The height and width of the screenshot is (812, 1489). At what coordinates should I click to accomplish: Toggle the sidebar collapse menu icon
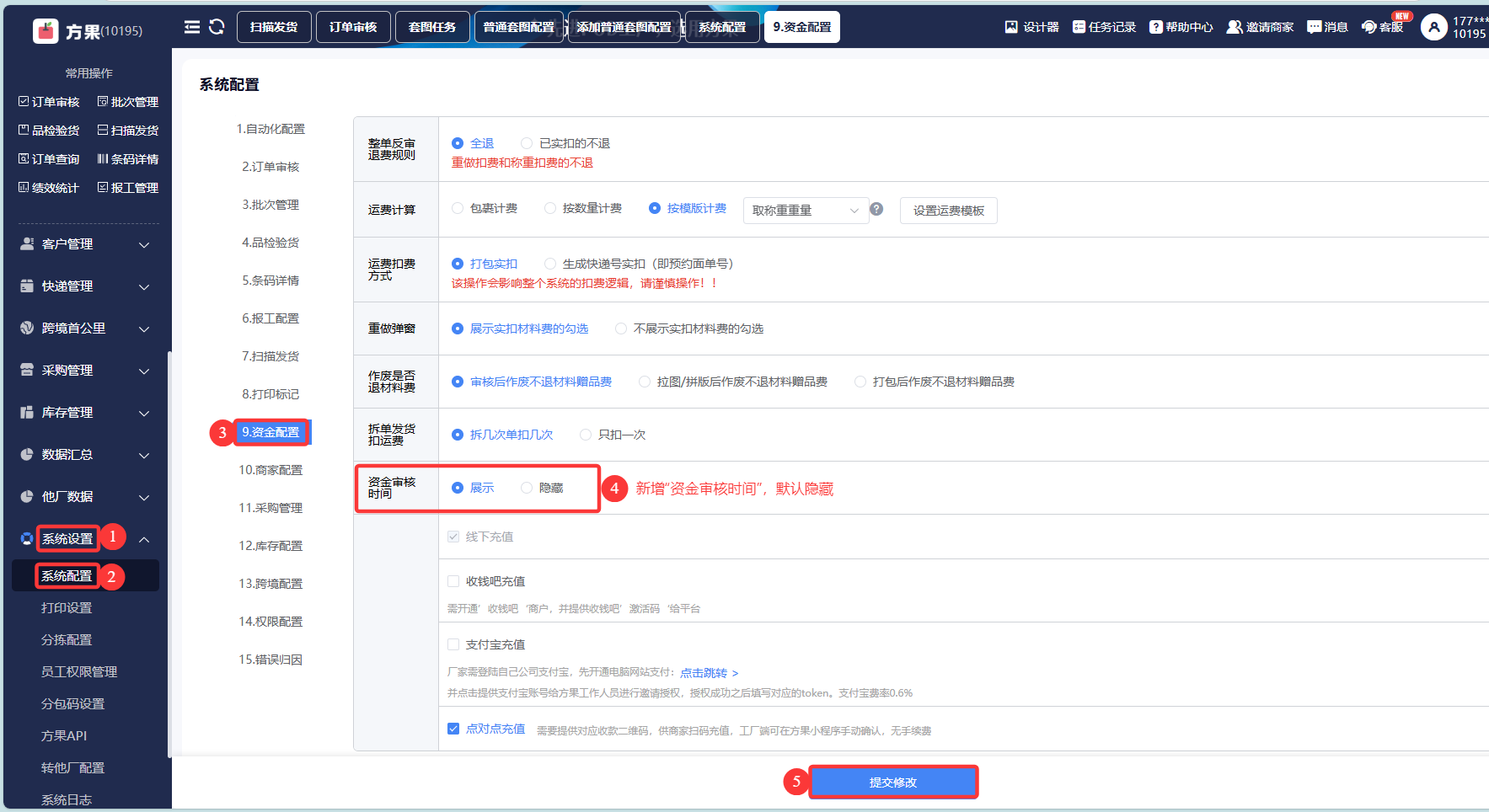coord(192,27)
